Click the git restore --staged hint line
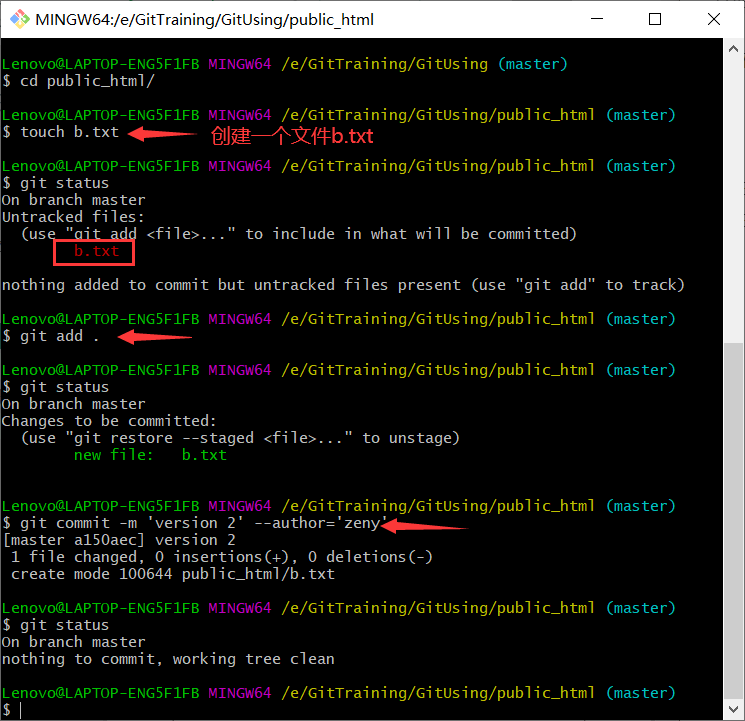Image resolution: width=745 pixels, height=721 pixels. 240,438
